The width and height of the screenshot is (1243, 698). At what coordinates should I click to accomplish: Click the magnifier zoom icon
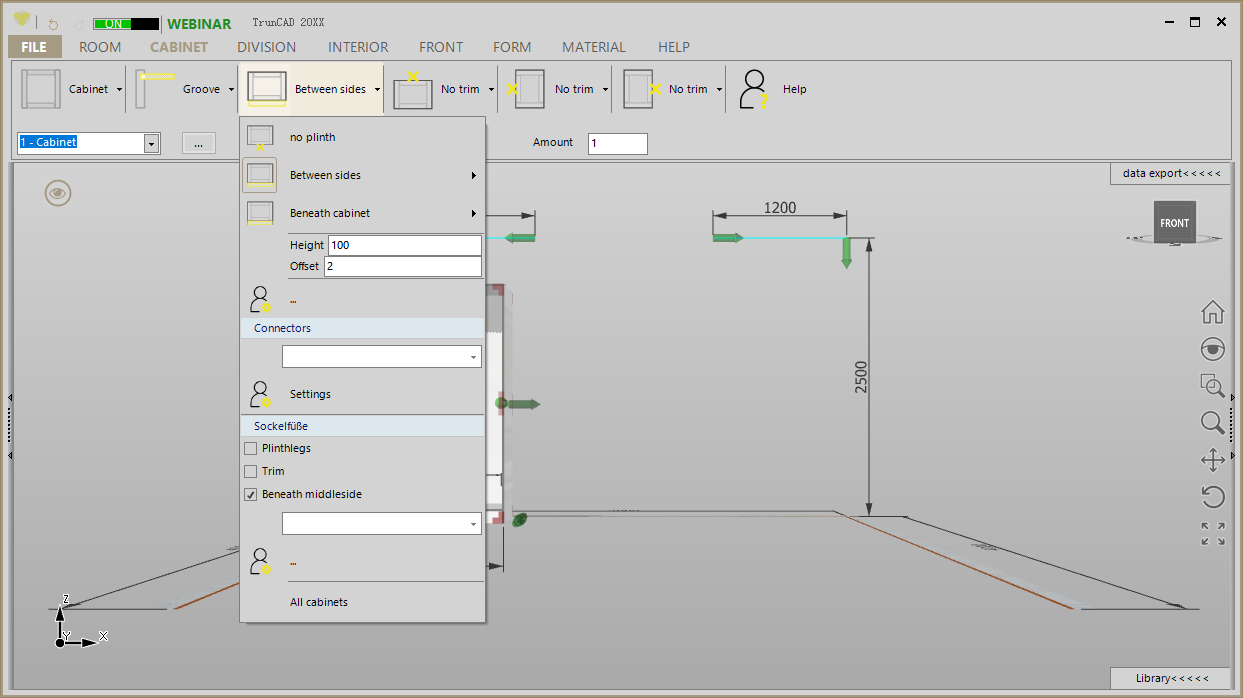[x=1212, y=422]
